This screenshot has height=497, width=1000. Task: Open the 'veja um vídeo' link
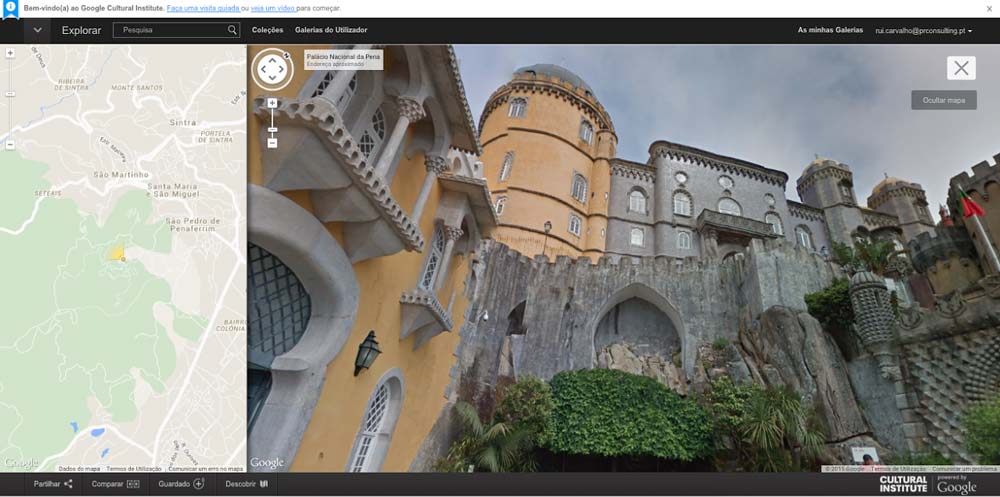[274, 8]
